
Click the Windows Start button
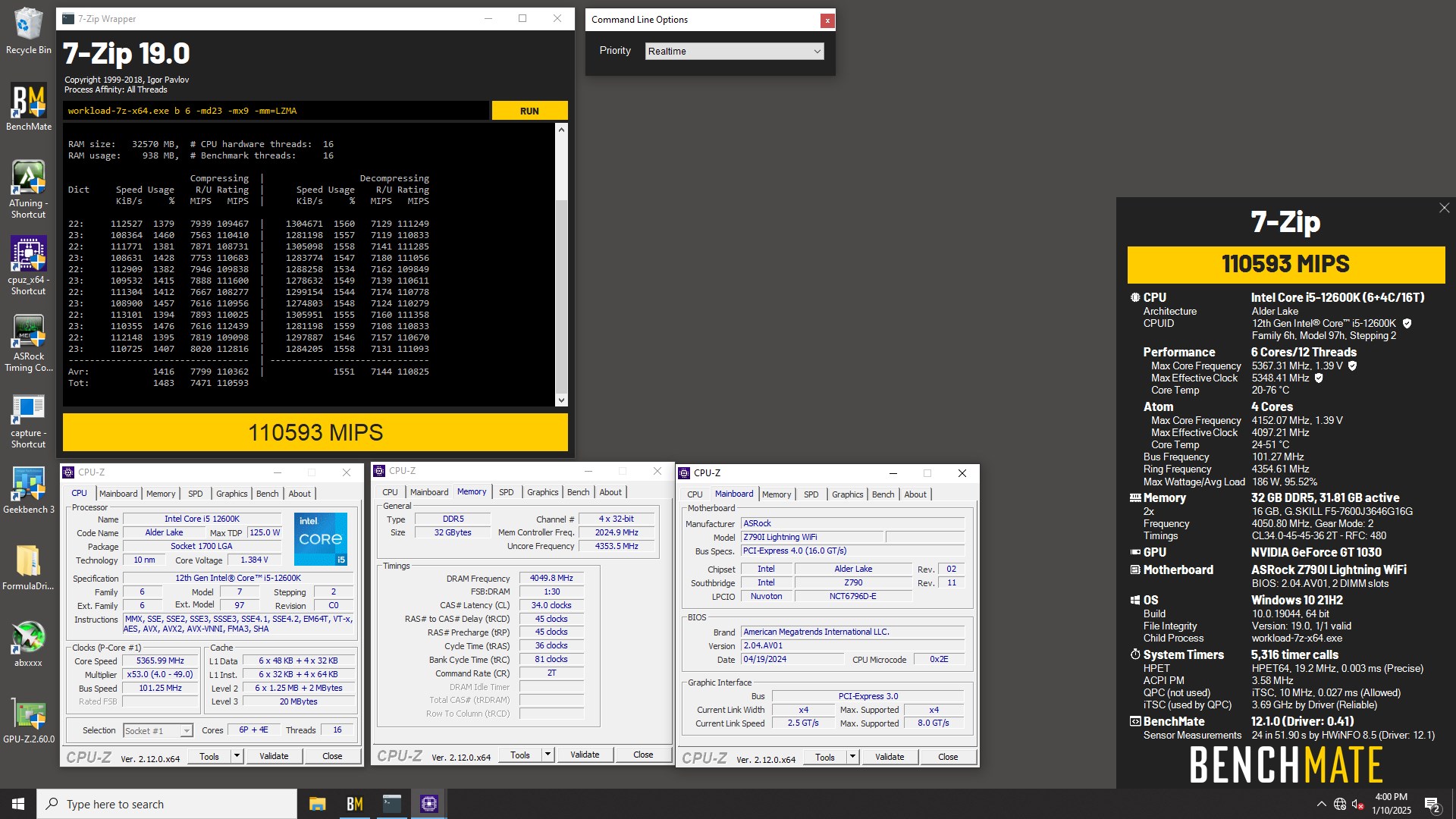[x=18, y=804]
